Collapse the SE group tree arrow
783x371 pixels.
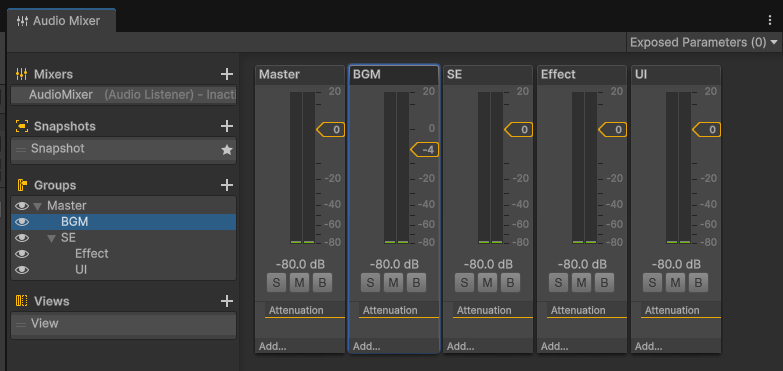[51, 238]
